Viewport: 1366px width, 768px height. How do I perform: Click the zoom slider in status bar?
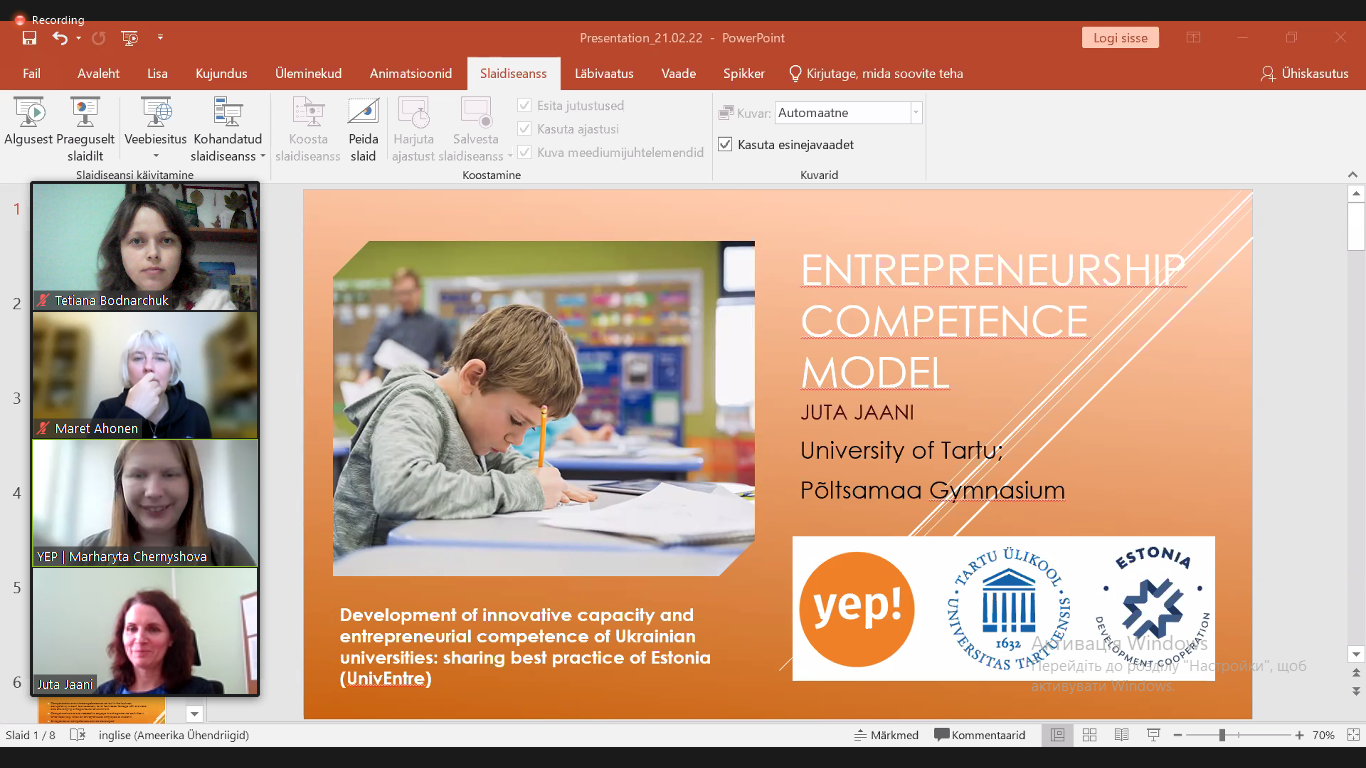click(x=1221, y=735)
